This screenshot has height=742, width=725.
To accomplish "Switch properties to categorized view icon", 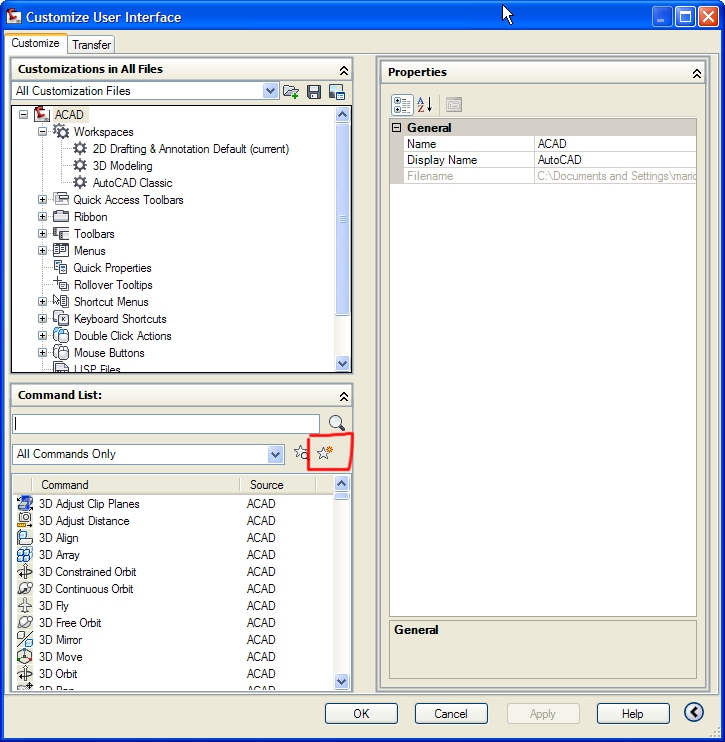I will click(x=402, y=104).
